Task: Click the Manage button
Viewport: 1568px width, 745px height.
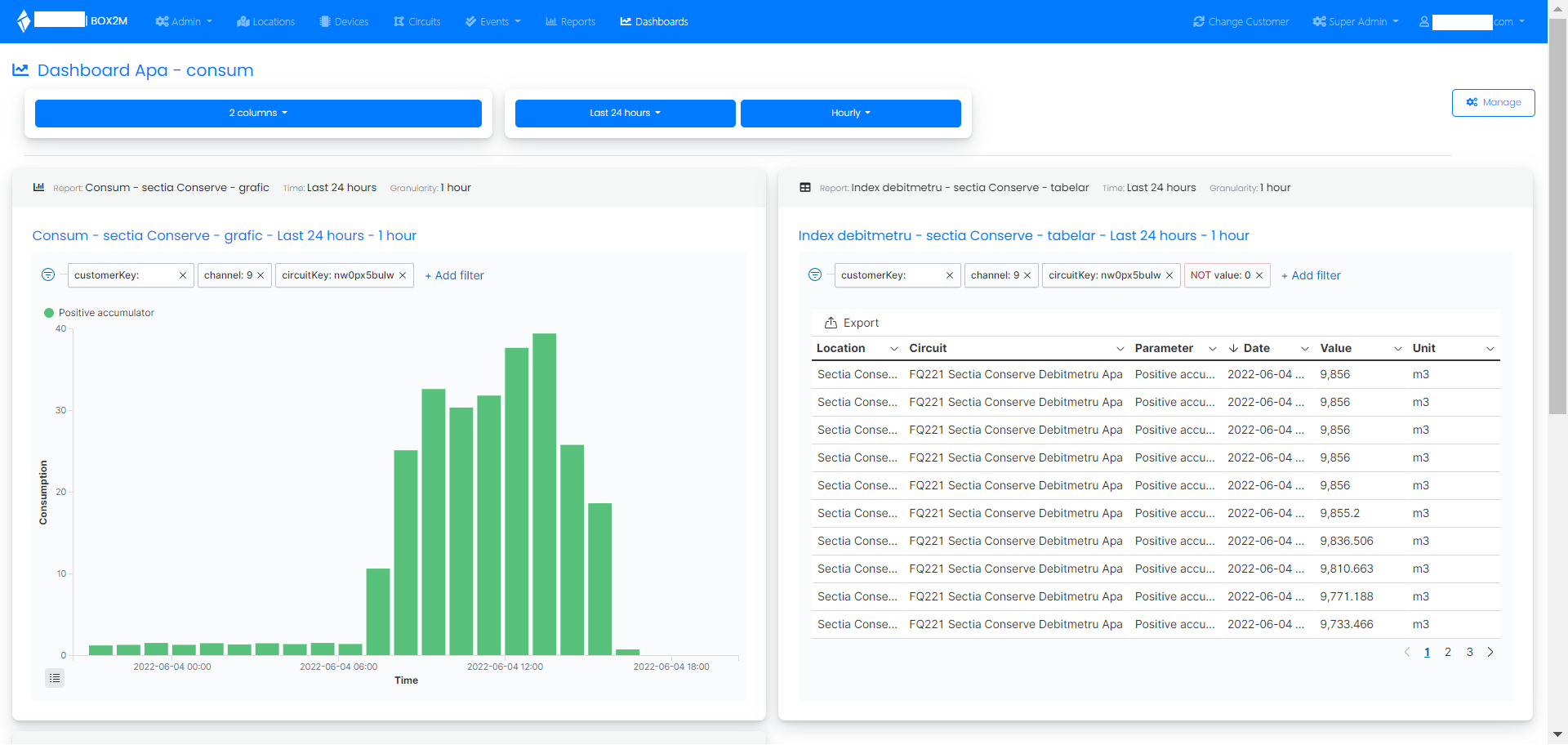Action: 1493,103
